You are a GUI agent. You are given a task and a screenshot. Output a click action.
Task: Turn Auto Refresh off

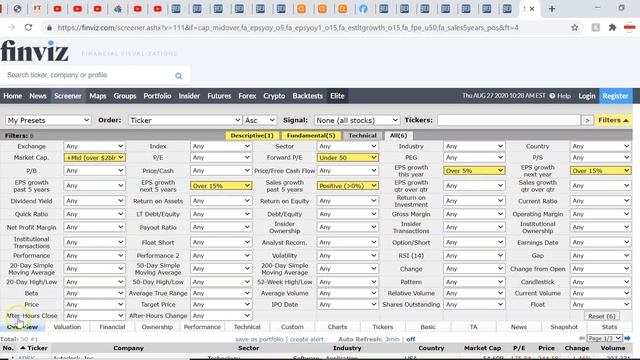pyautogui.click(x=411, y=339)
